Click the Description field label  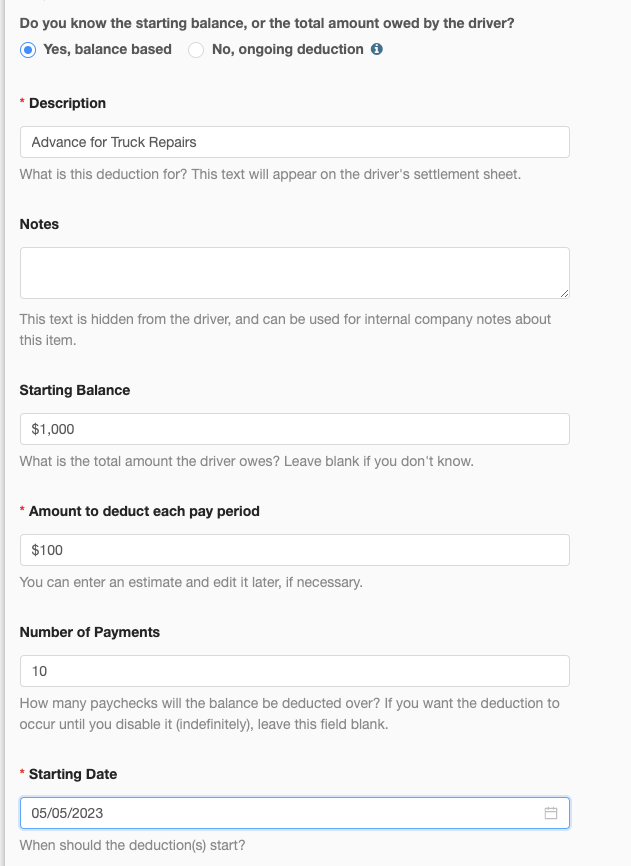(x=67, y=103)
